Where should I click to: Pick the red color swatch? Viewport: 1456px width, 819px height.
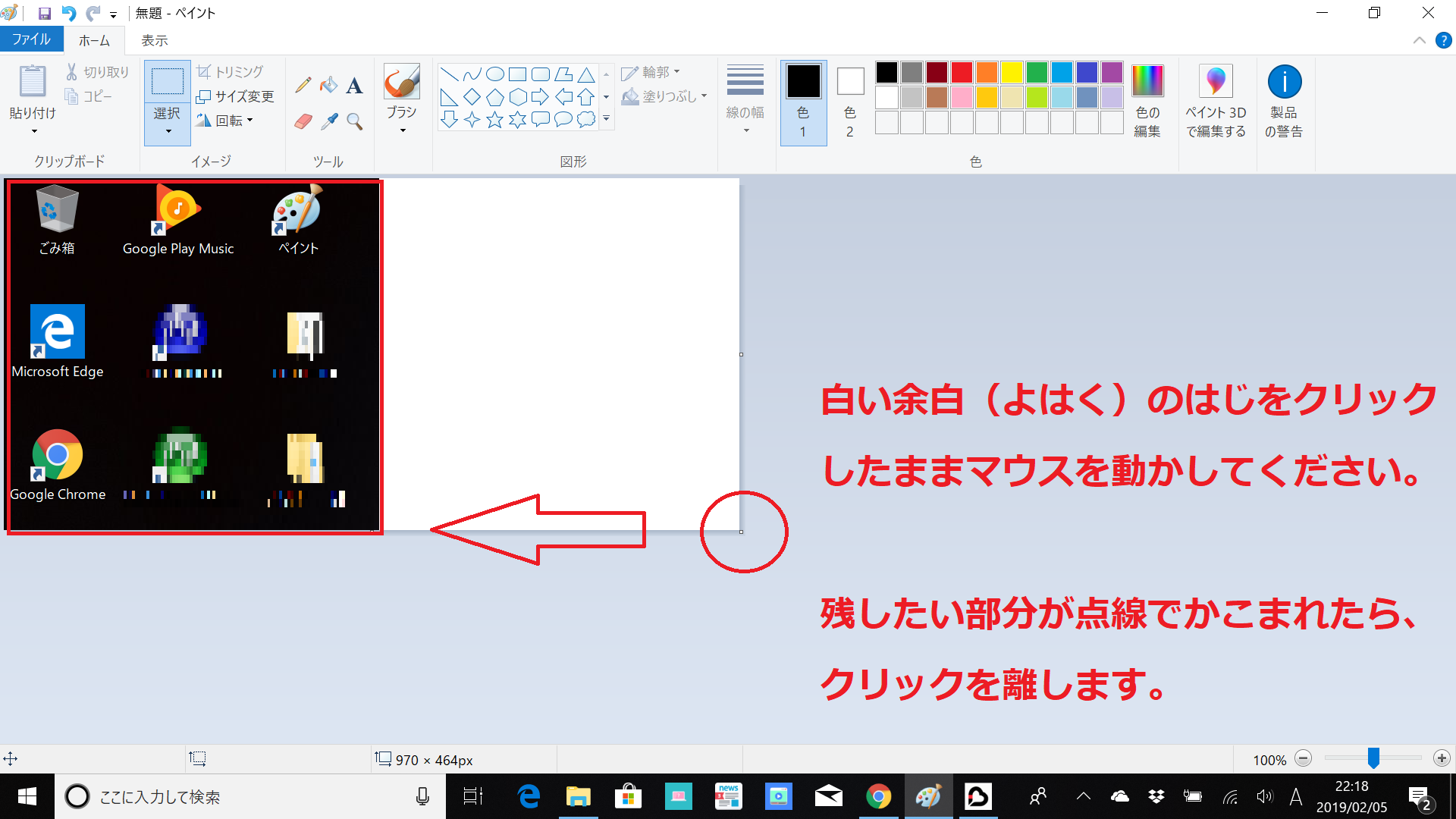coord(962,72)
